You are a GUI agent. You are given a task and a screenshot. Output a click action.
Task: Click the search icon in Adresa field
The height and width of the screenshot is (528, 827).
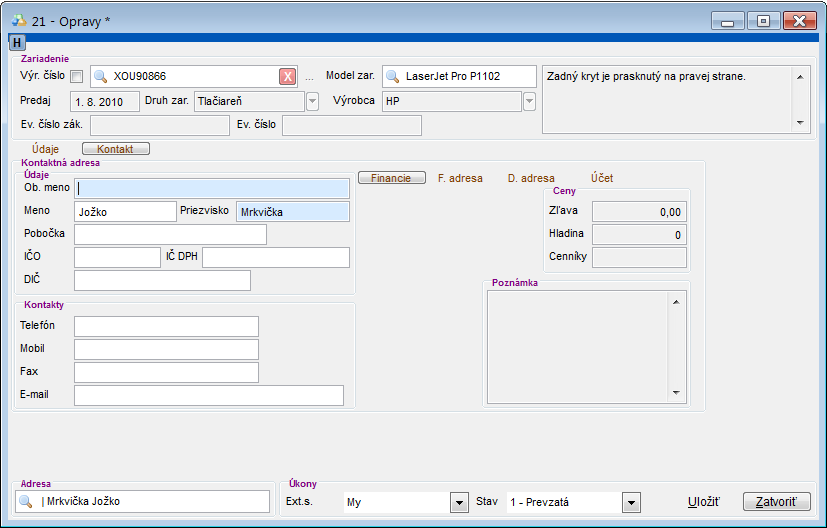click(x=26, y=502)
